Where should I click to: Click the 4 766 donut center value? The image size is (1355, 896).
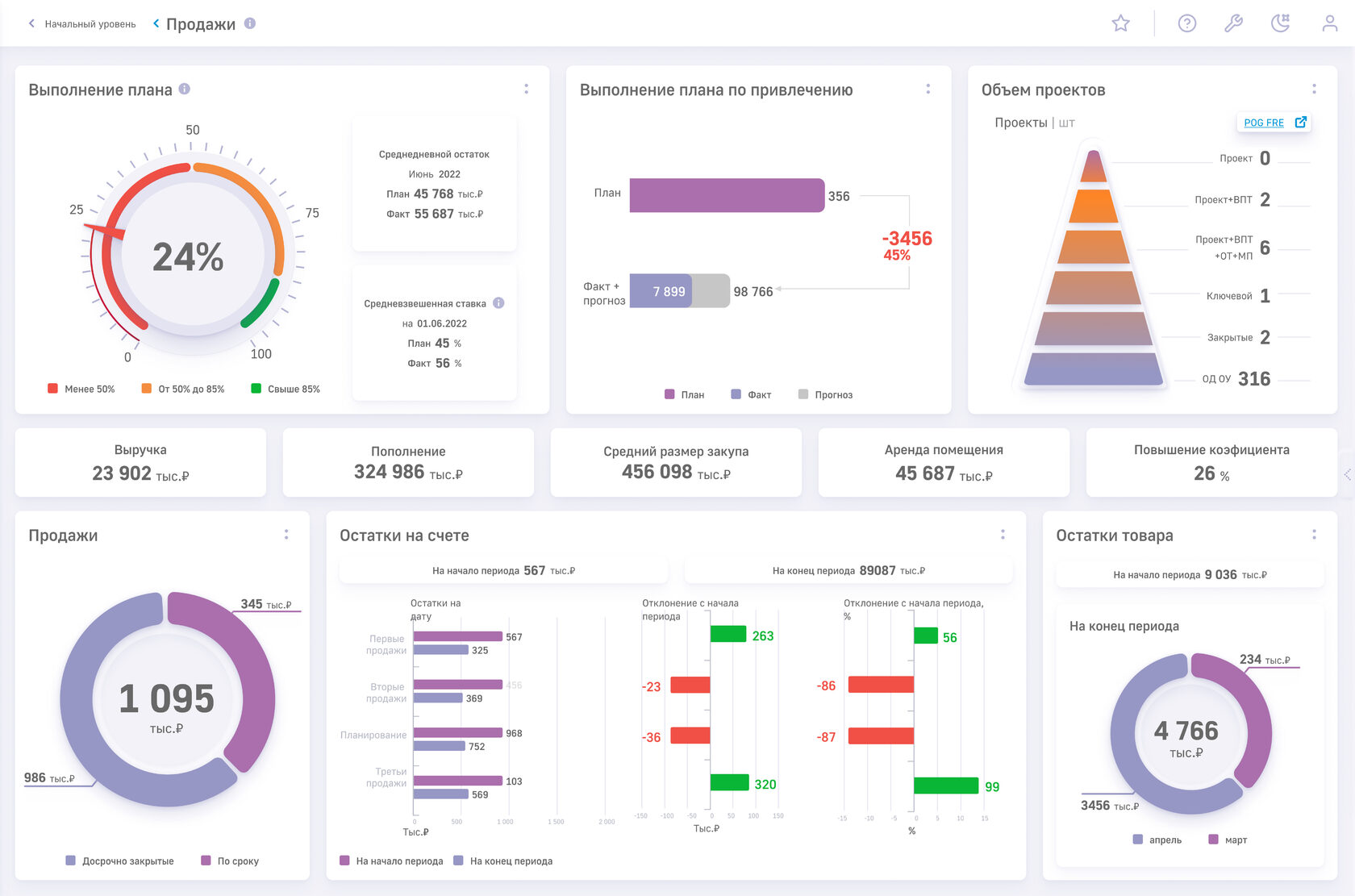click(1186, 731)
